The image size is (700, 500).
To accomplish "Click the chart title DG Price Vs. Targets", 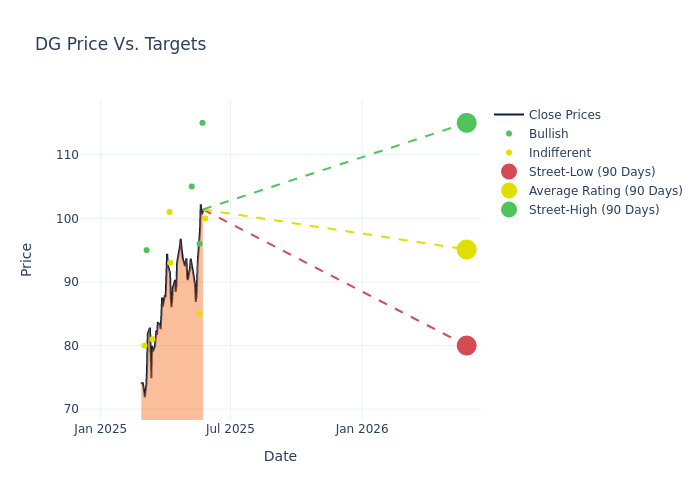I will point(120,44).
